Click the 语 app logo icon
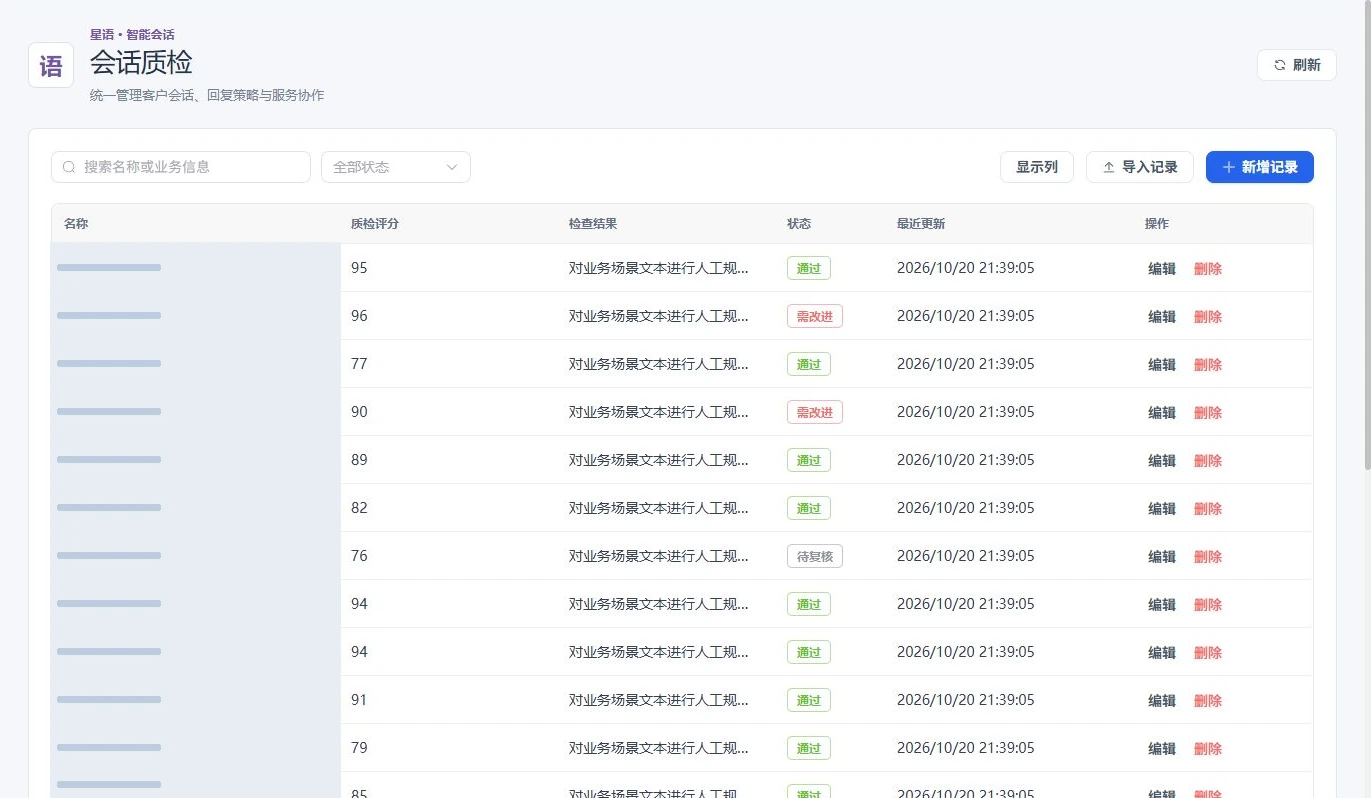 (51, 65)
